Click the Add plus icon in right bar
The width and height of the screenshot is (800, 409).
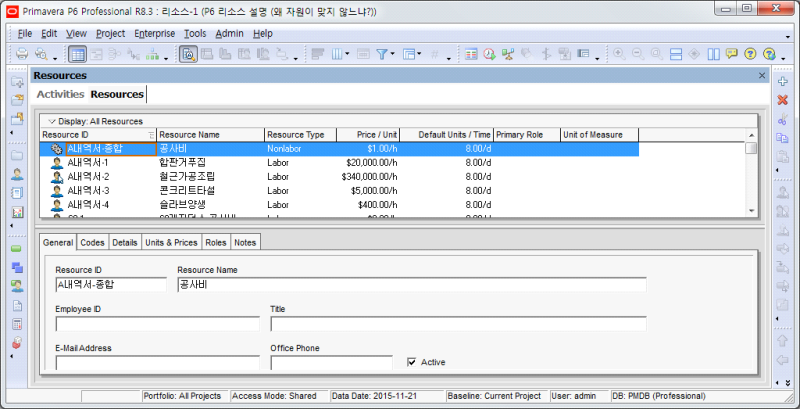(782, 82)
